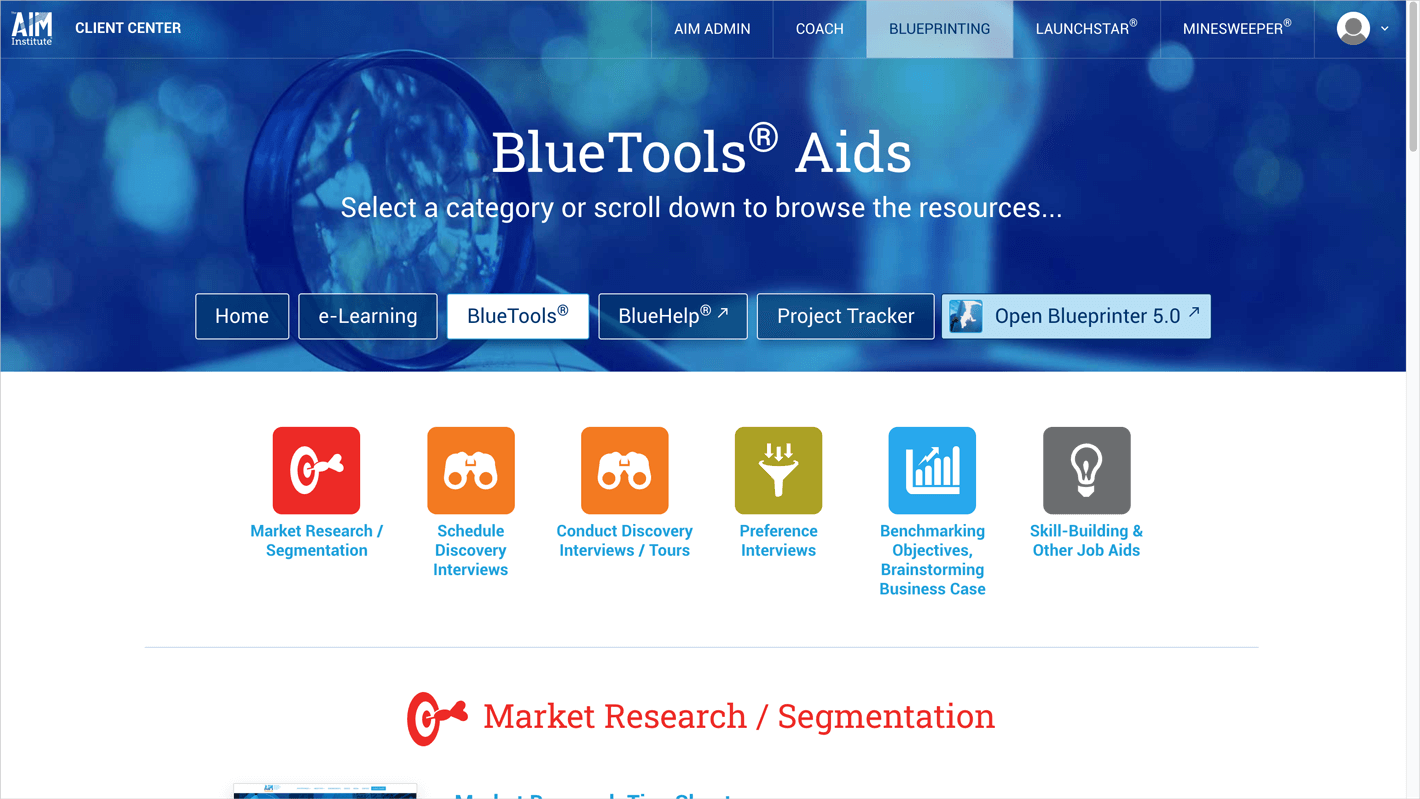Screen dimensions: 1420x799
Task: Click the Preference Interviews funnel icon
Action: click(778, 471)
